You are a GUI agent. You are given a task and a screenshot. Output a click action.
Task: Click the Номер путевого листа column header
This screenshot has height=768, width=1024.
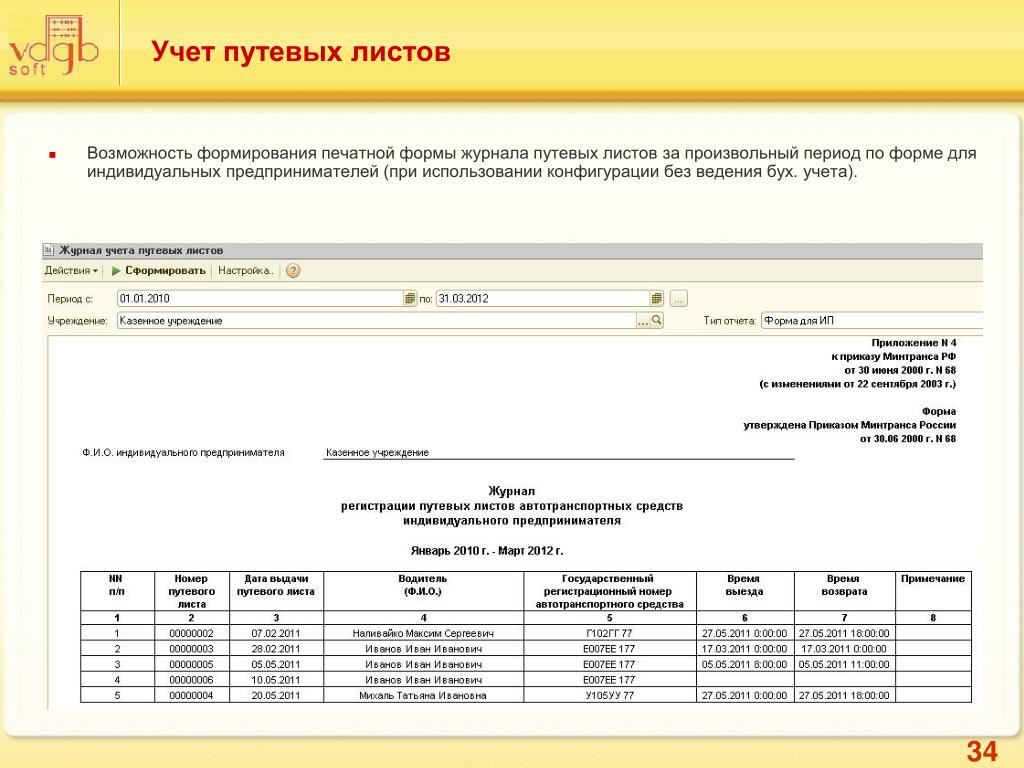click(x=191, y=591)
